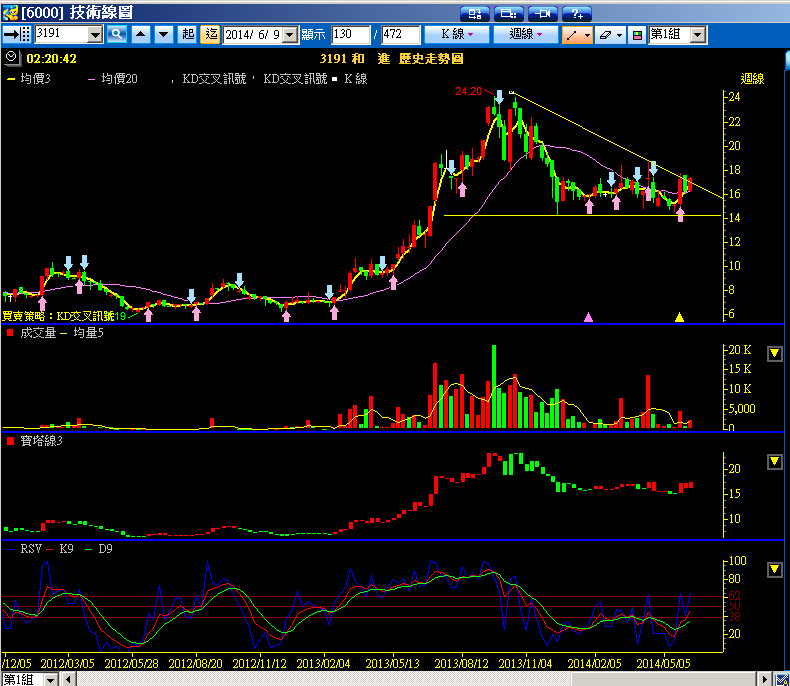The image size is (790, 686).
Task: Click the link-window icon in title bar
Action: (543, 14)
